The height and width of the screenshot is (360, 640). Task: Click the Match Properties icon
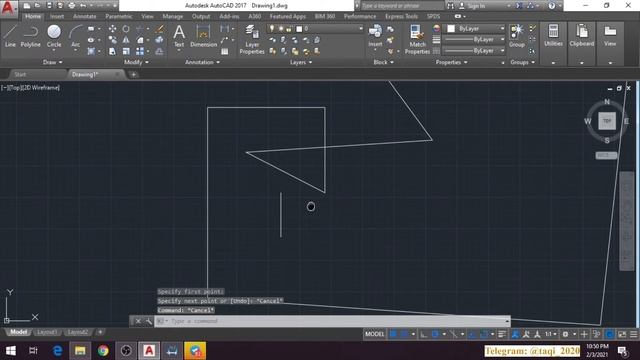(417, 39)
